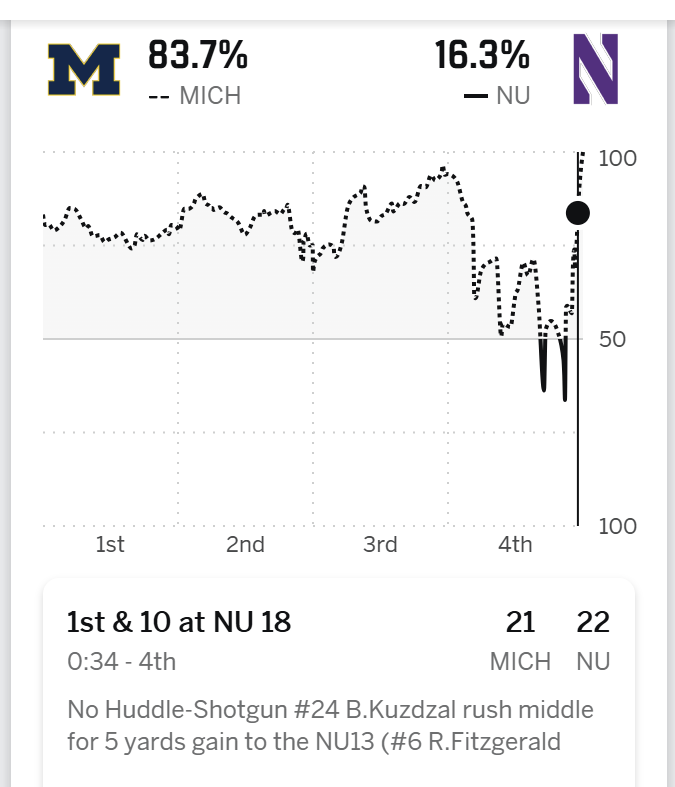The image size is (675, 787).
Task: Click the Michigan block M logo
Action: point(84,70)
